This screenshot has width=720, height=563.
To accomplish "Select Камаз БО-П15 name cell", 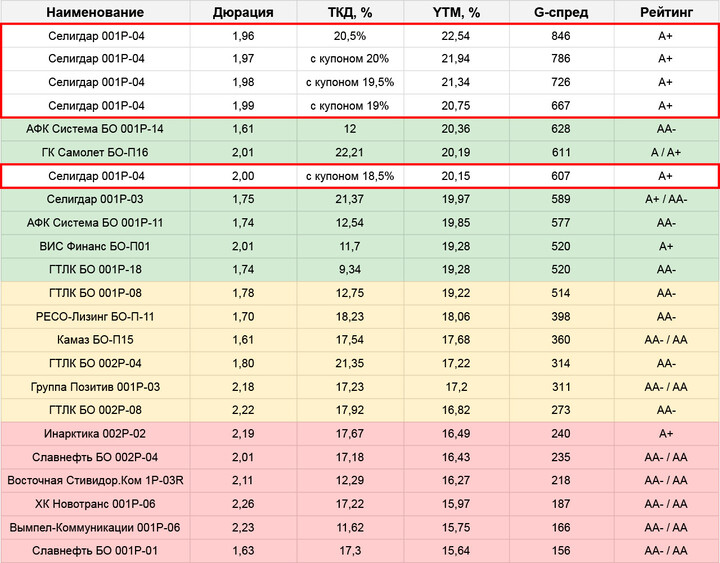I will 95,340.
